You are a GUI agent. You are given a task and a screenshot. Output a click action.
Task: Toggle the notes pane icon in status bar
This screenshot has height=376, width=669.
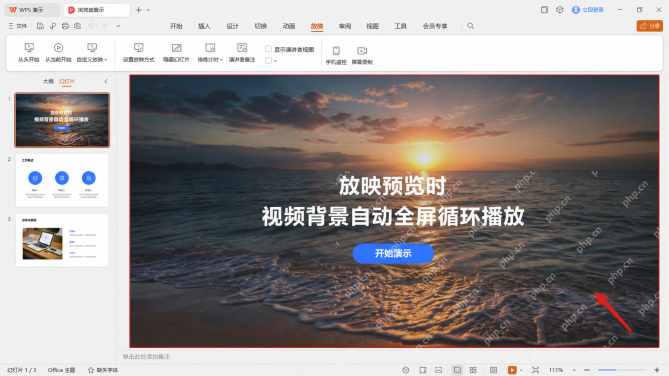pos(423,370)
